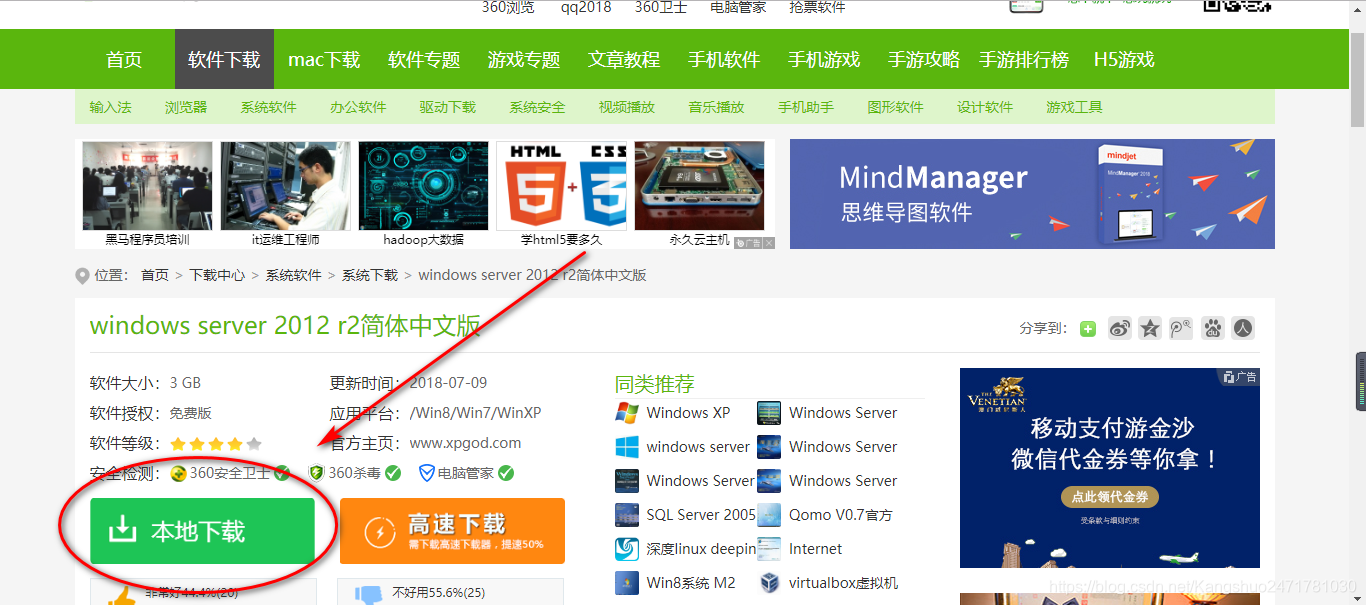This screenshot has height=605, width=1366.
Task: Click the 电脑管家 link at top
Action: (x=738, y=7)
